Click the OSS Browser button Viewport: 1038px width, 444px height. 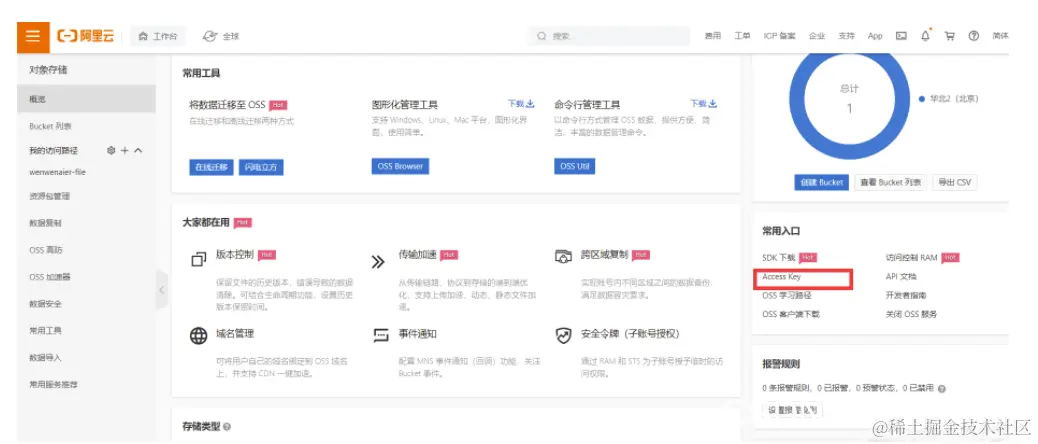400,167
